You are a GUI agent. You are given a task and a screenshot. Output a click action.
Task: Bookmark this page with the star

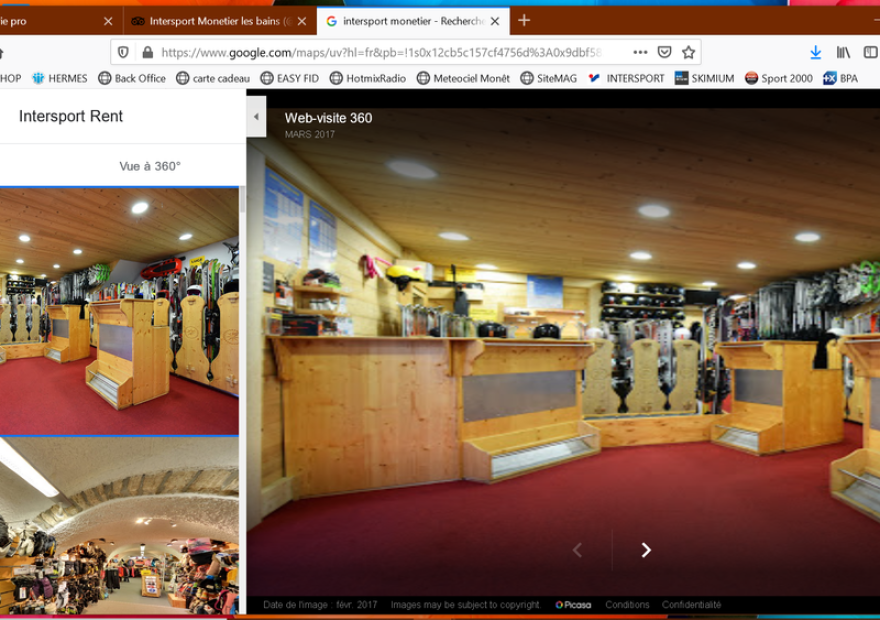[x=689, y=52]
